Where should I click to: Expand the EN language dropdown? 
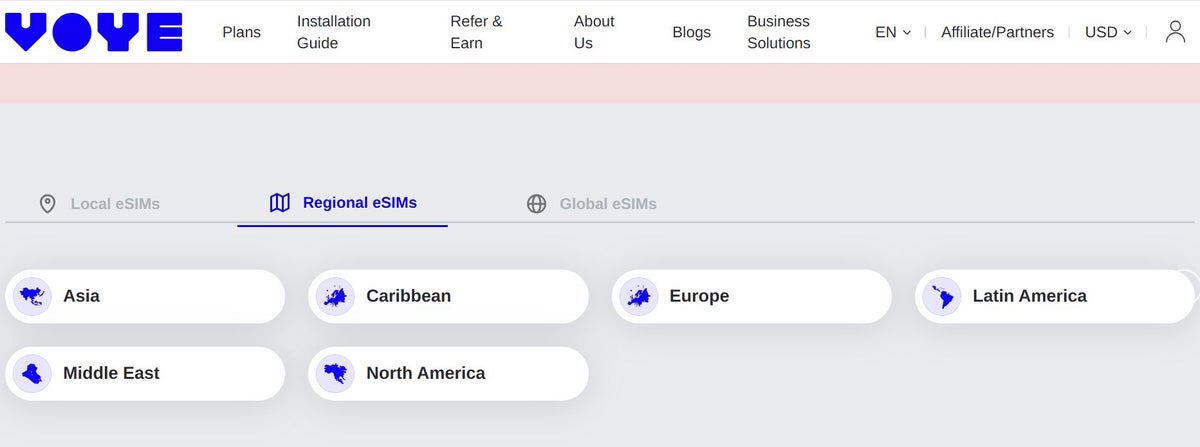[x=893, y=32]
